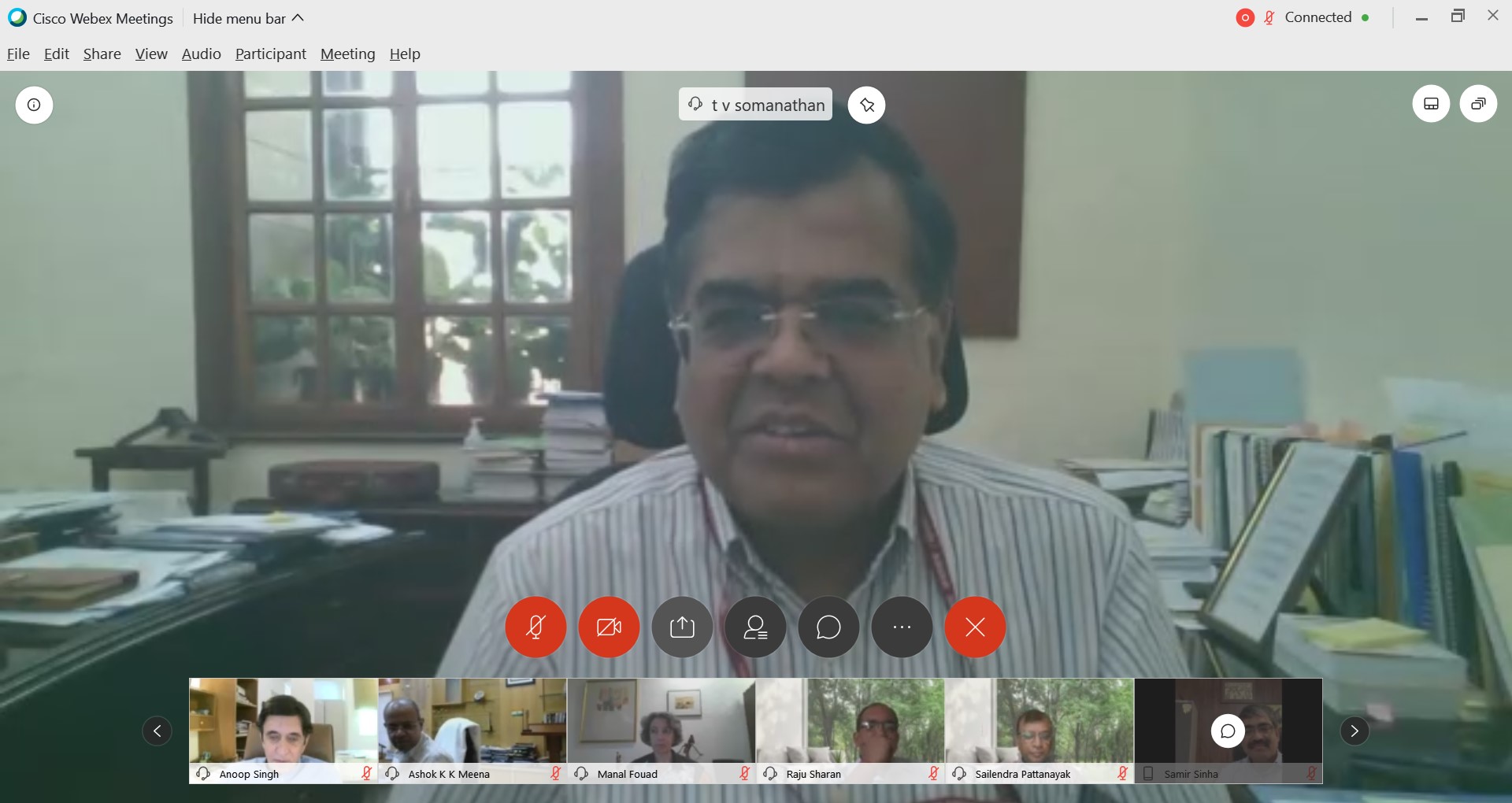
Task: Click Manal Fouad's headset audio icon
Action: click(x=581, y=774)
